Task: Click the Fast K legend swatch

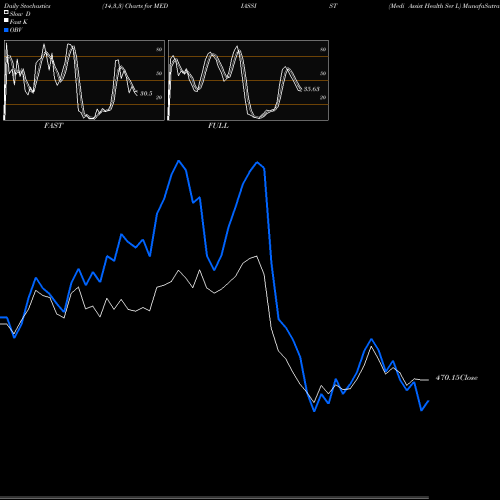Action: 6,21
